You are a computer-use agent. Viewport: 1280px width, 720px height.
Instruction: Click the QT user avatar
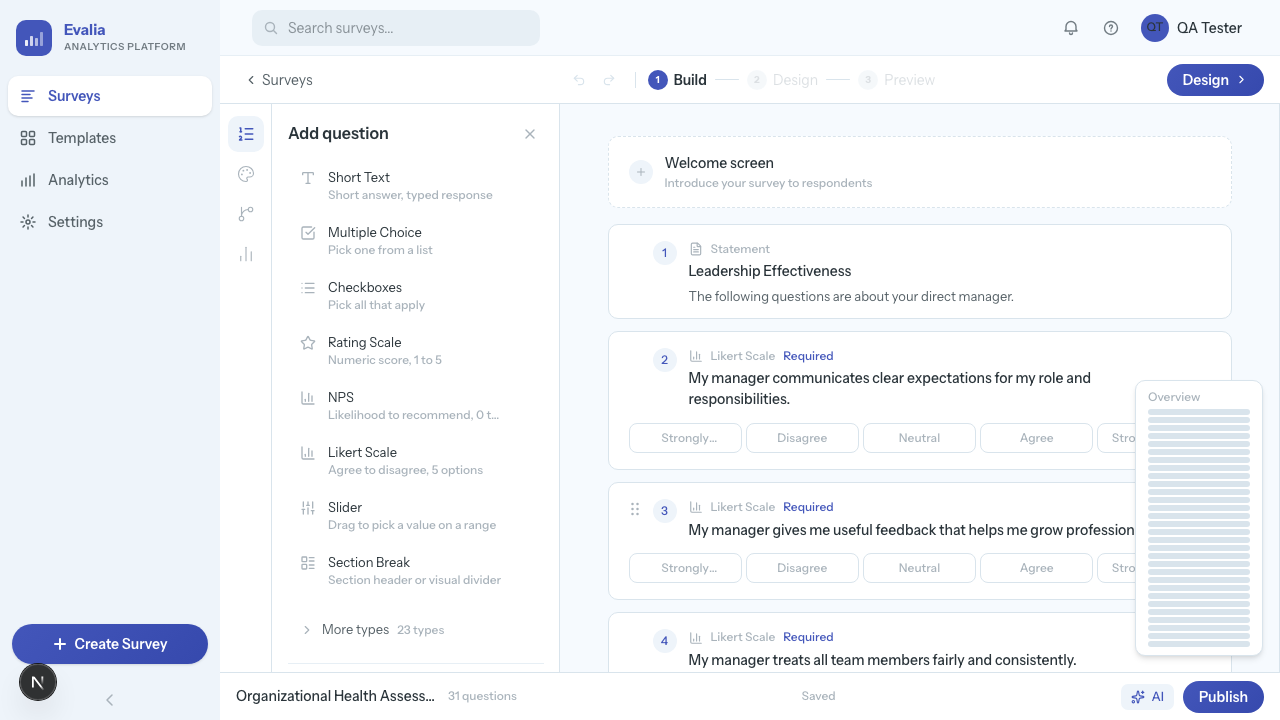coord(1155,28)
